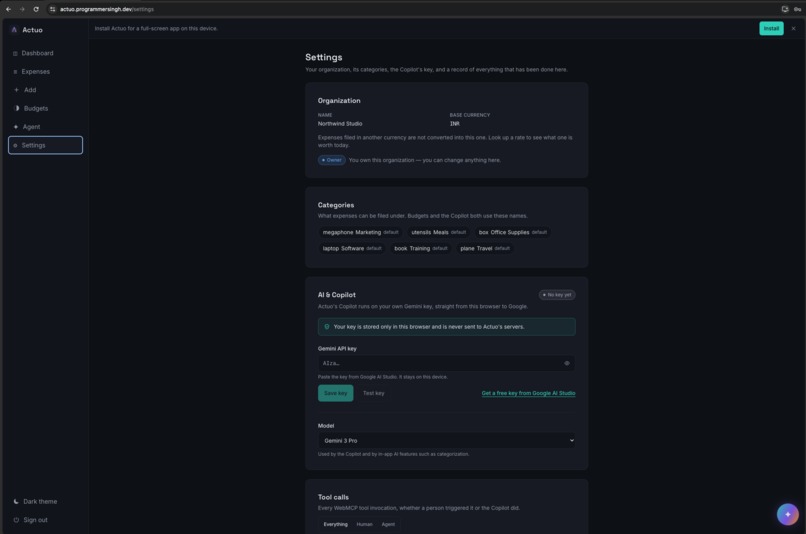806x534 pixels.
Task: Click the Settings gear icon
Action: 15,145
